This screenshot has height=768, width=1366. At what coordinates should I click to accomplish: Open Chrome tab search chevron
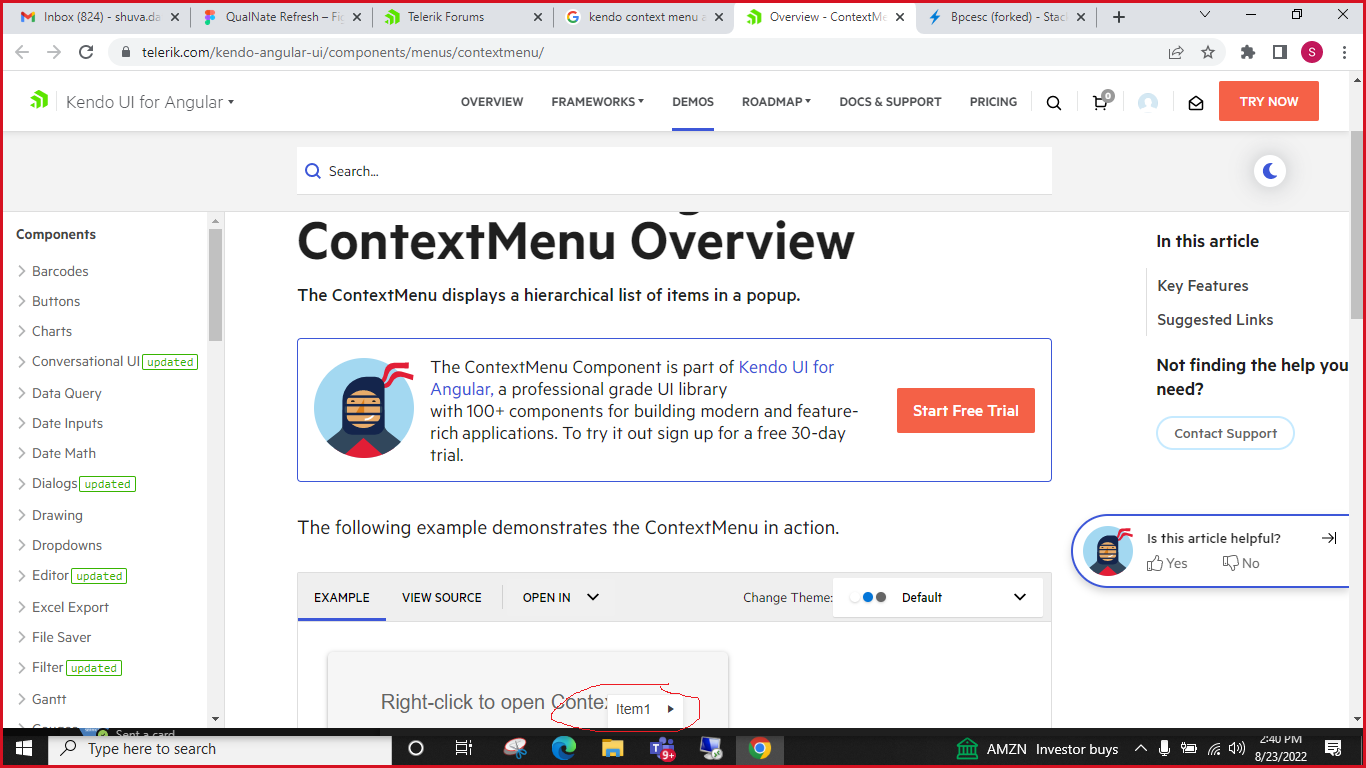(x=1205, y=15)
